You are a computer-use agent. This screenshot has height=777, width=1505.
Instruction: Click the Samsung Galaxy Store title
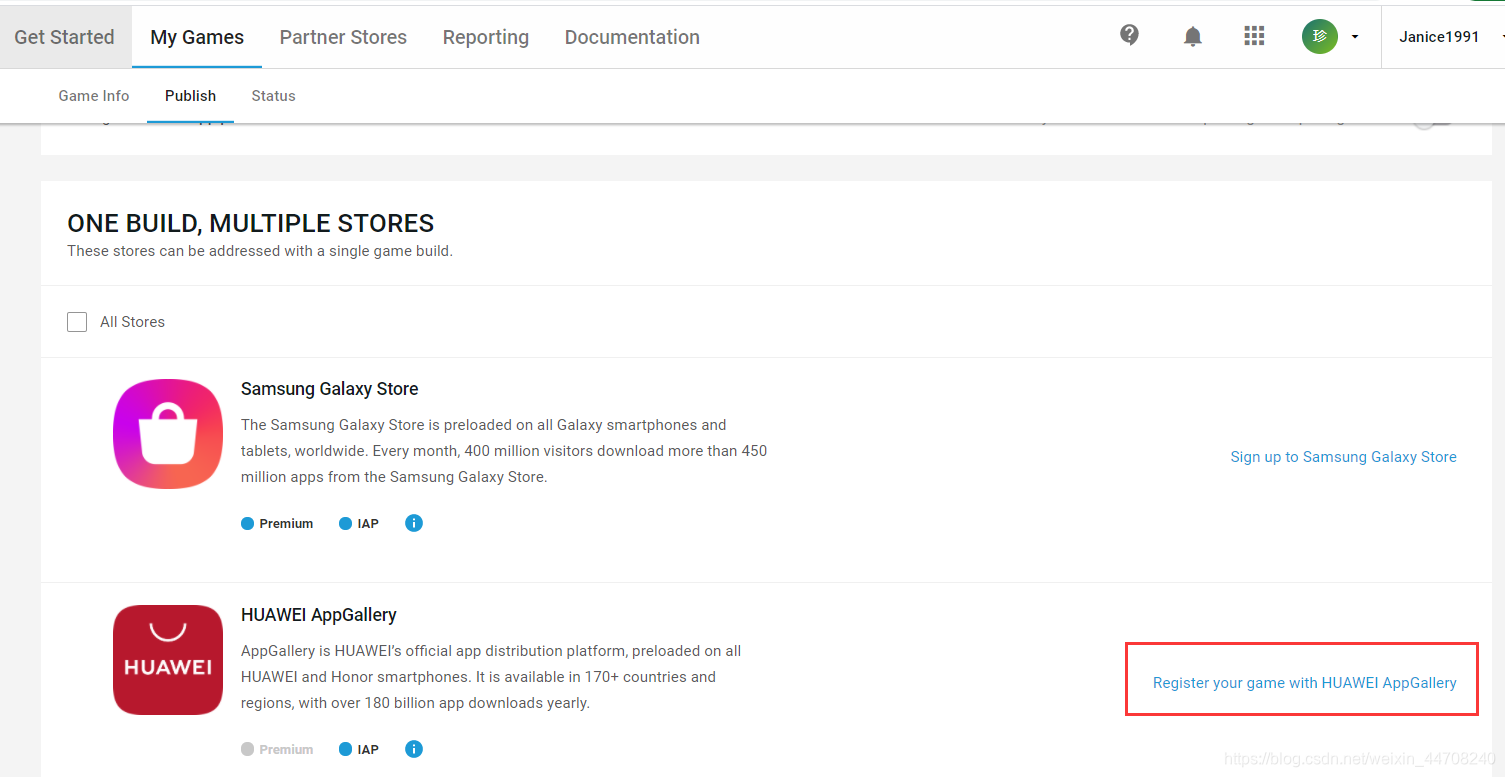coord(330,389)
